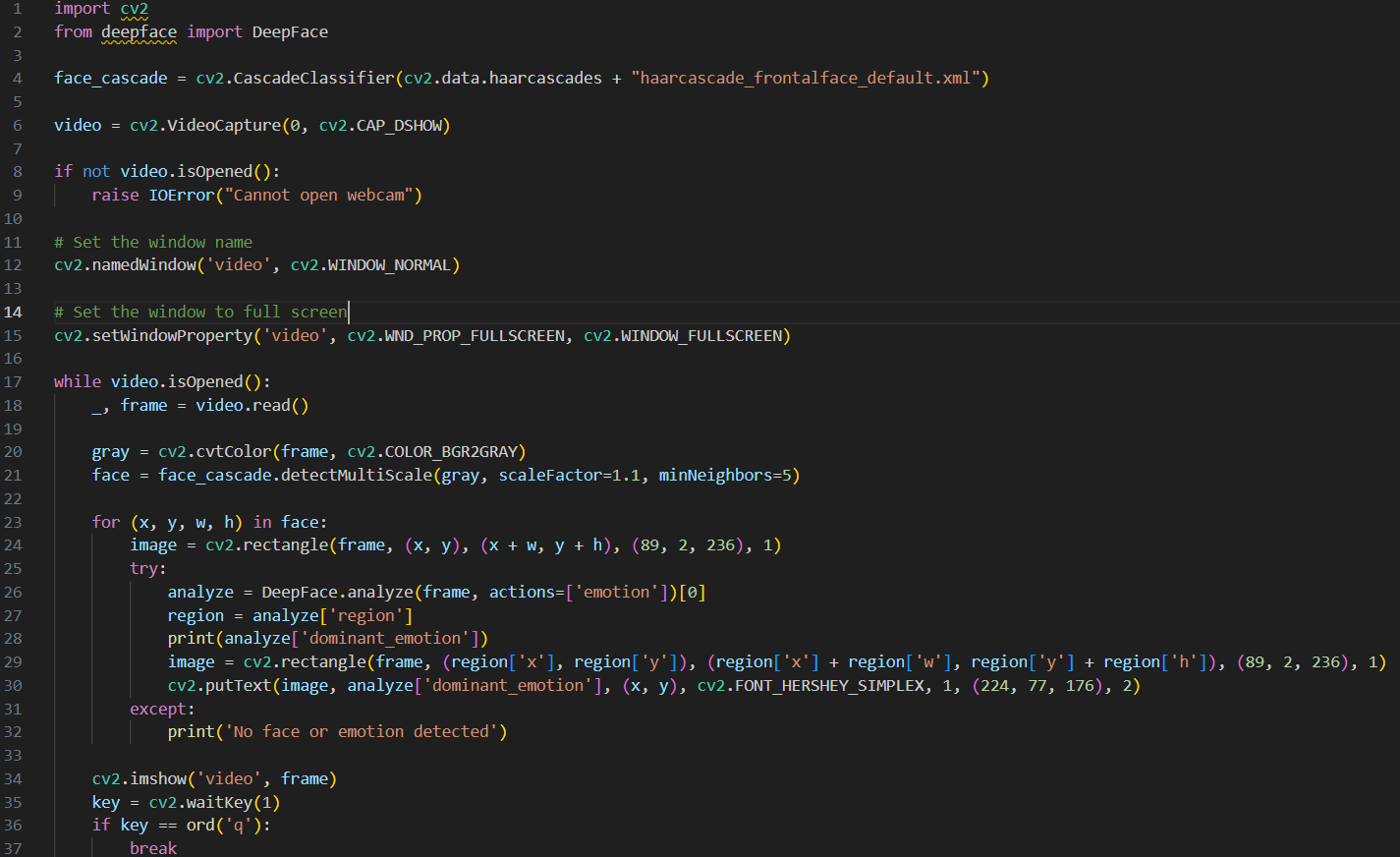Place cursor in "# Set the window to full screen" comment

200,312
